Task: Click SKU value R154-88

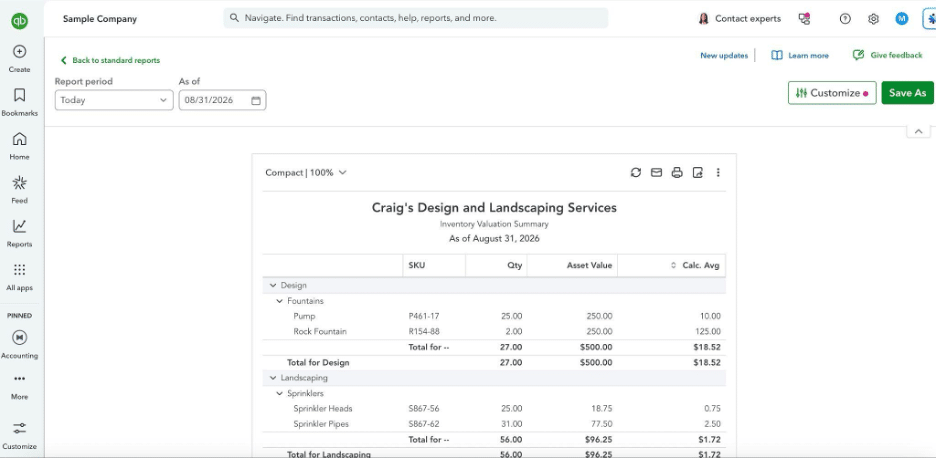Action: (424, 331)
